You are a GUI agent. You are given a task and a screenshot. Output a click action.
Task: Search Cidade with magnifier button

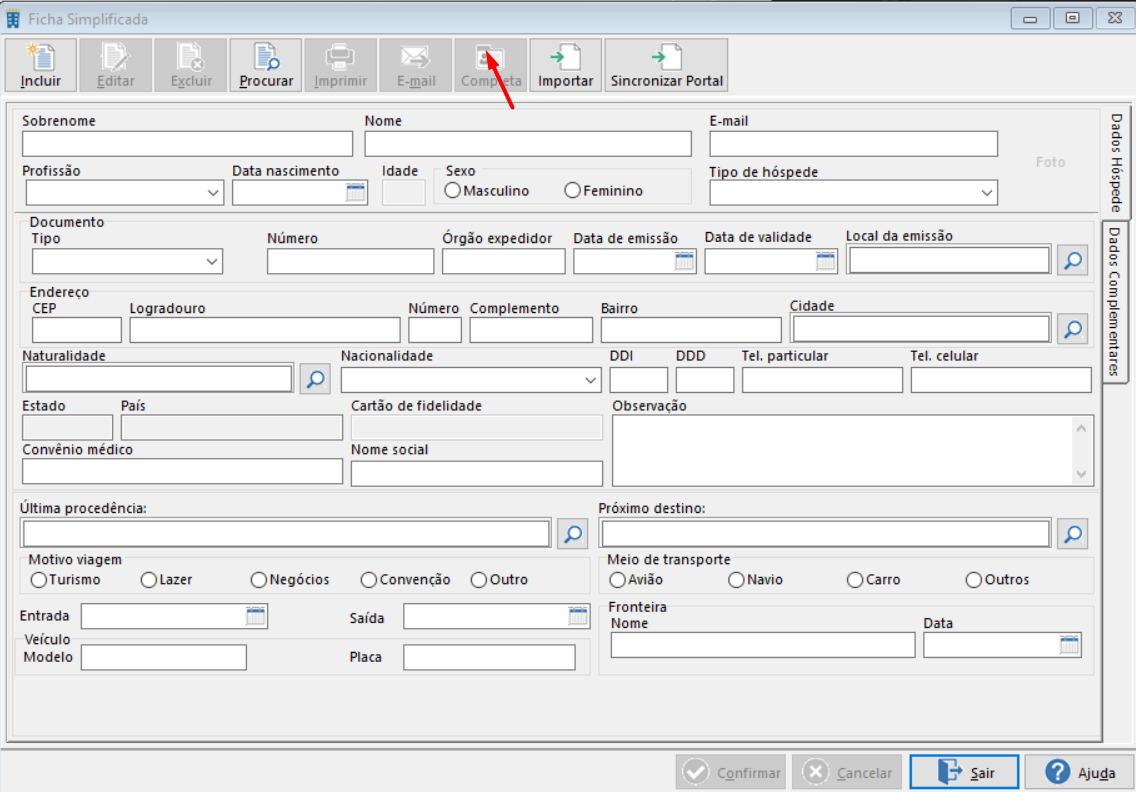(x=1072, y=330)
